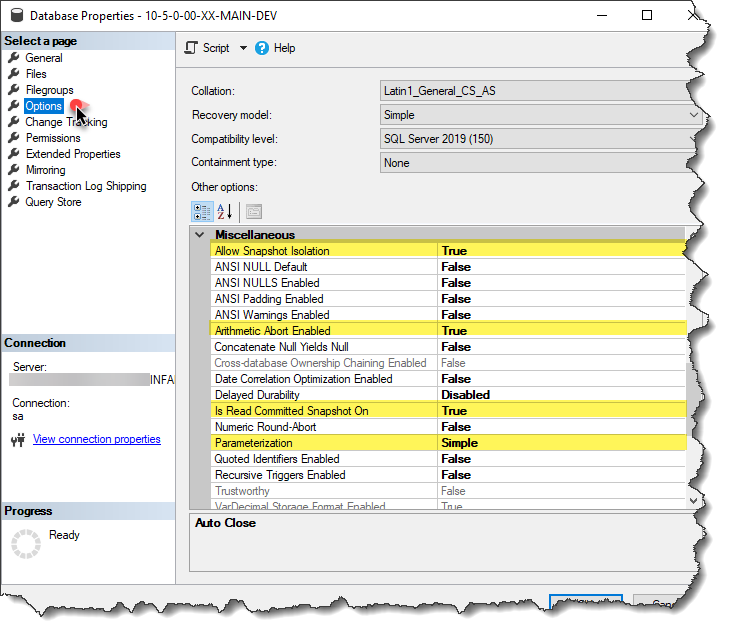Open the Recovery model dropdown
Image resolution: width=732 pixels, height=640 pixels.
(541, 115)
